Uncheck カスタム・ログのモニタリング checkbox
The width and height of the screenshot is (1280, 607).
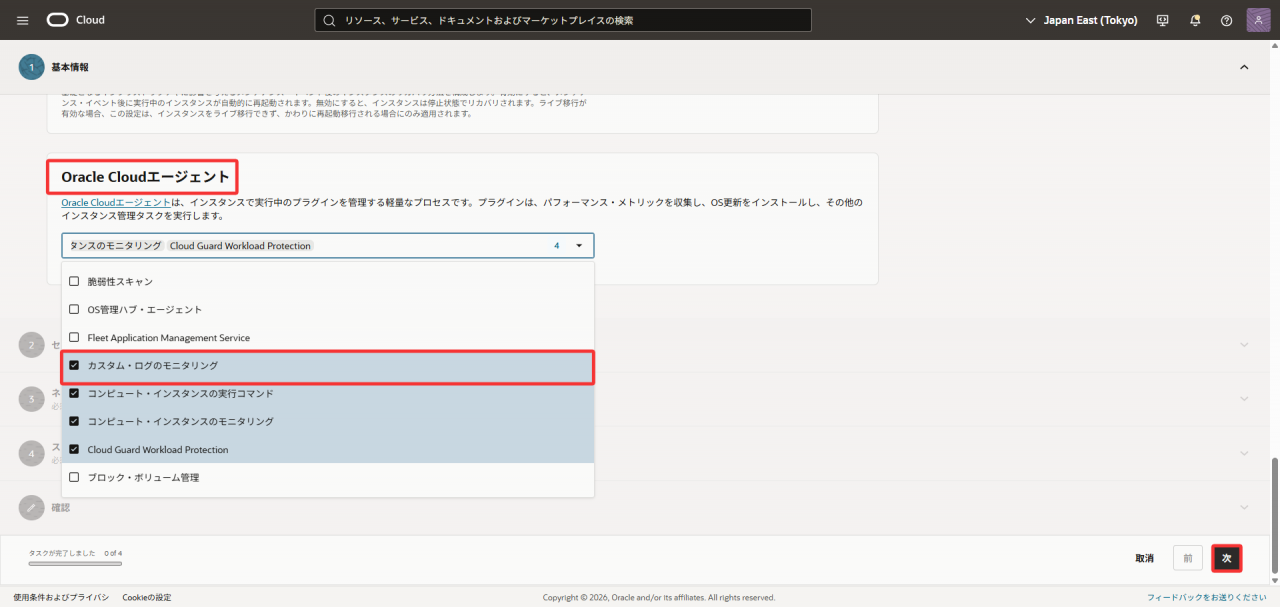tap(74, 366)
